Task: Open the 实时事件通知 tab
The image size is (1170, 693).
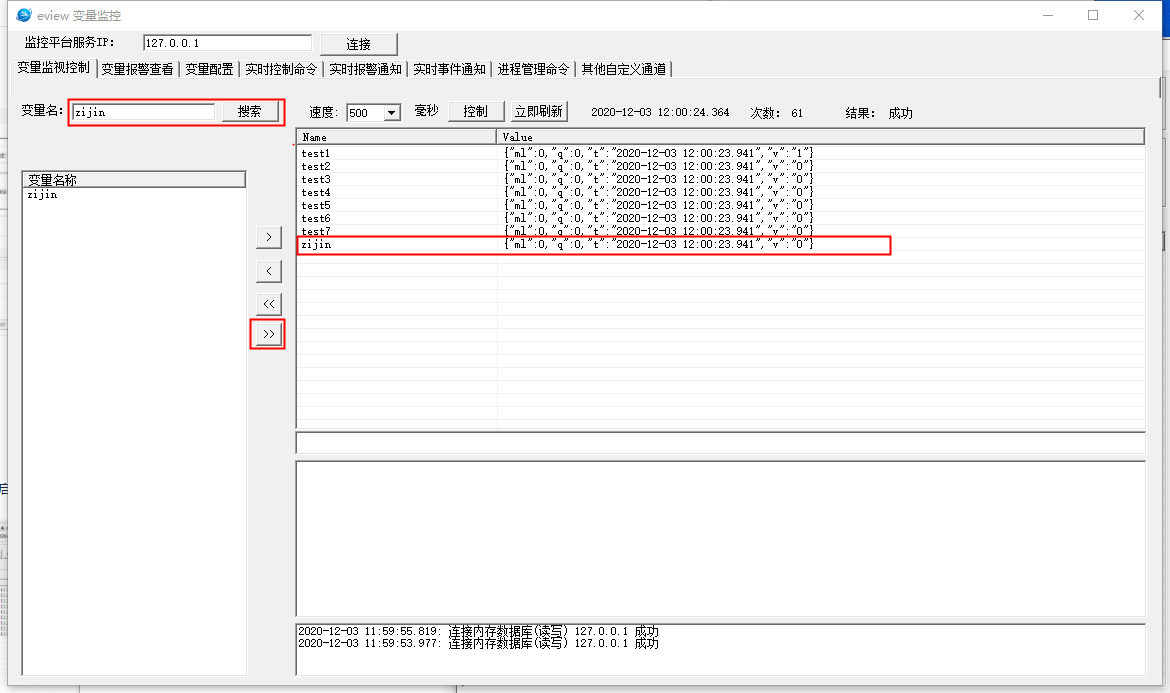Action: pos(449,69)
